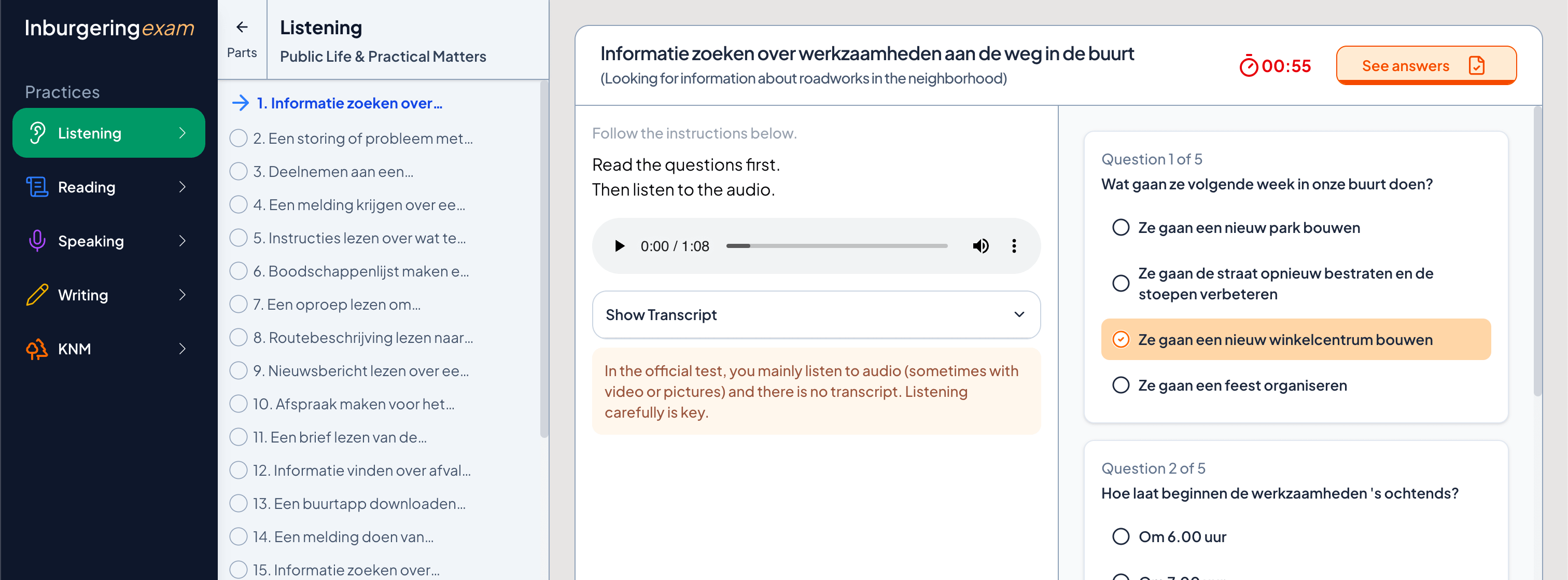Viewport: 1568px width, 580px height.
Task: Click the Speaking microphone icon
Action: (37, 241)
